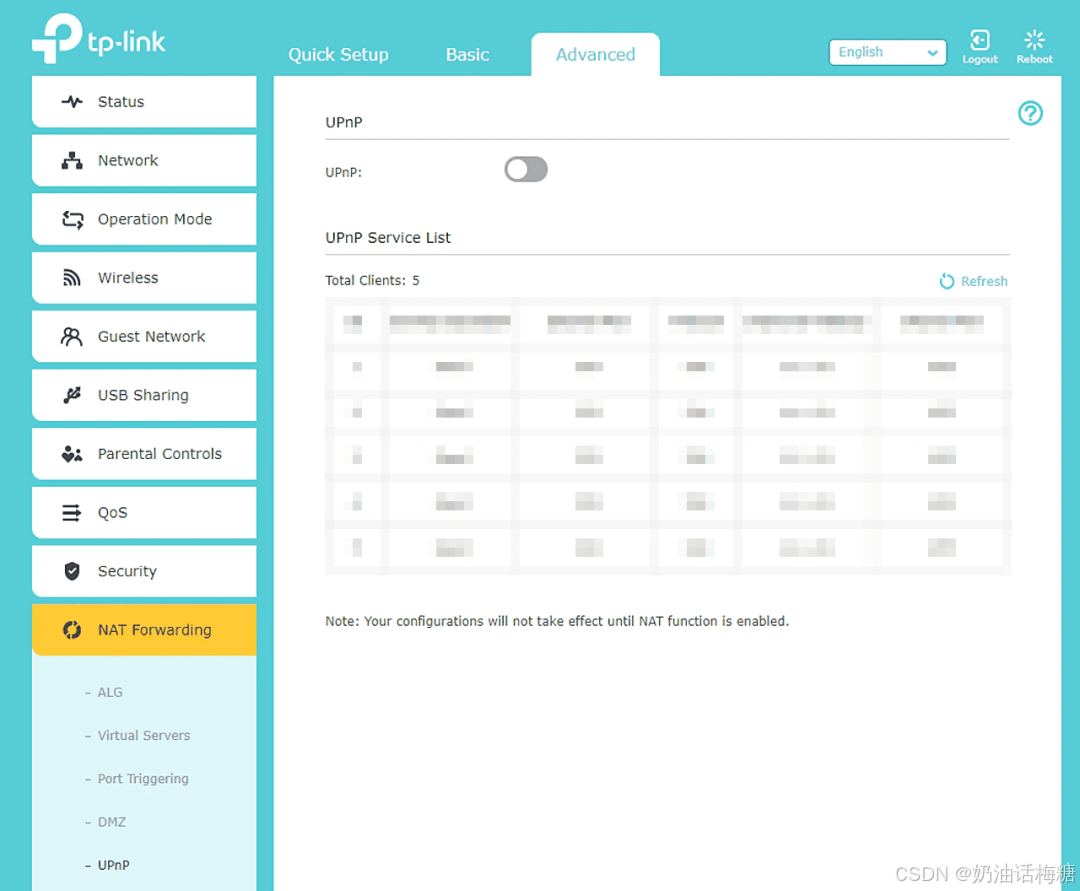
Task: Open the English language dropdown
Action: click(x=887, y=52)
